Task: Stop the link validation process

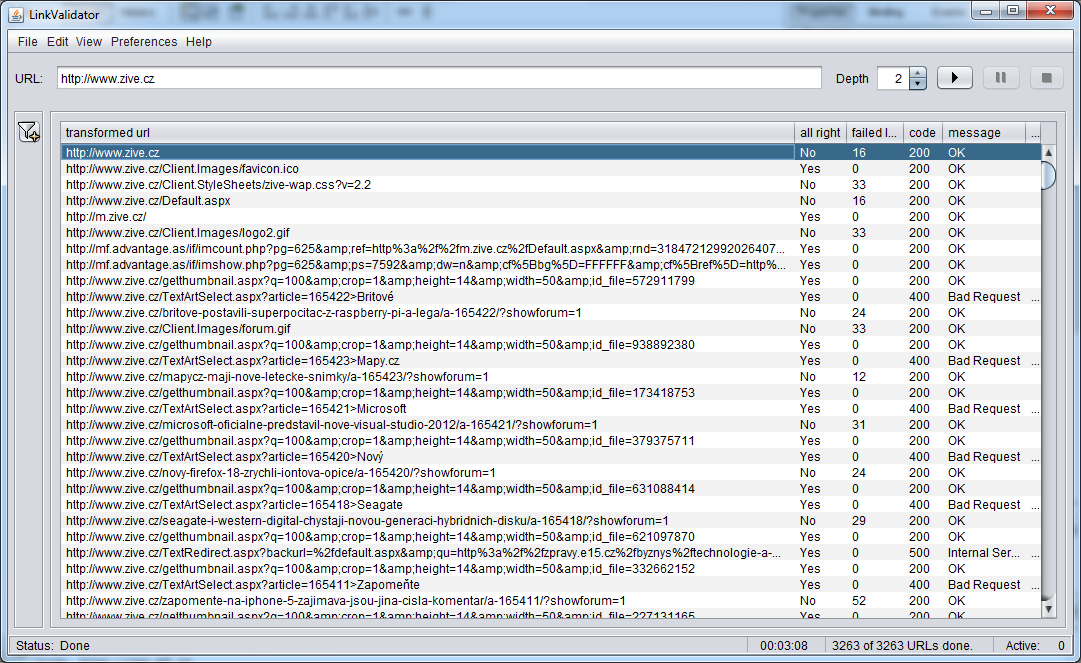Action: 1047,77
